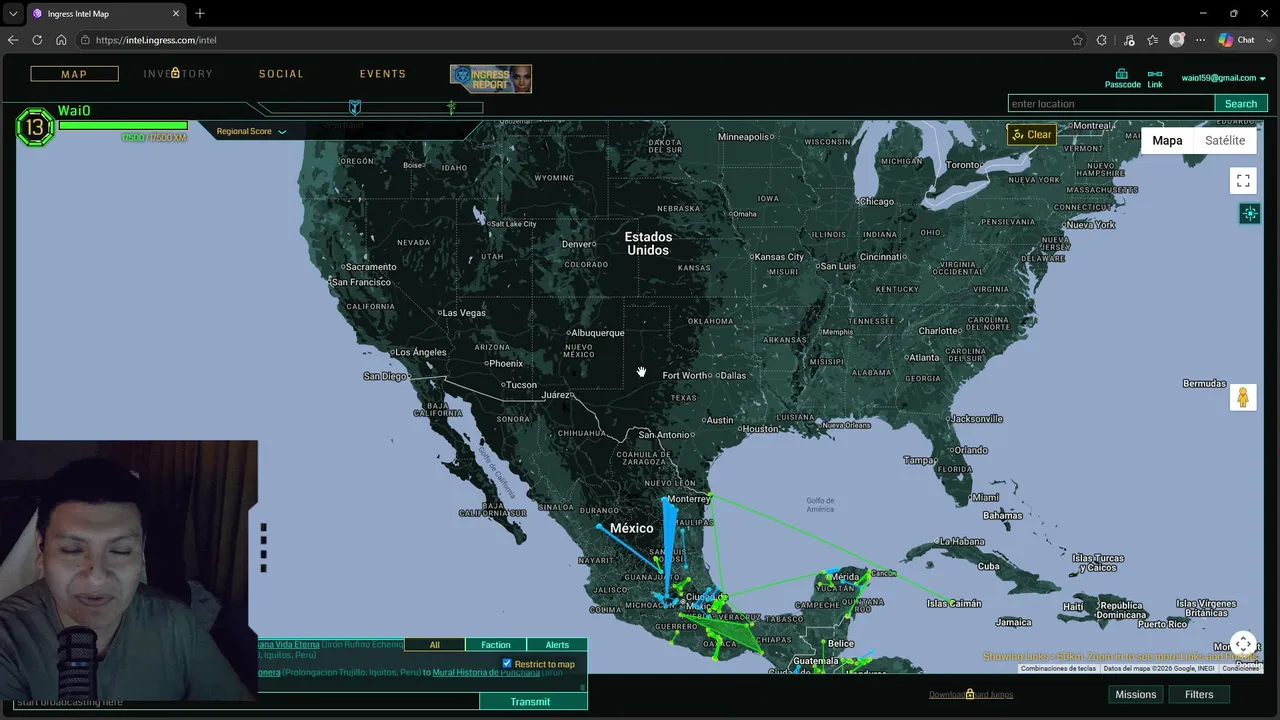This screenshot has width=1280, height=720.
Task: Switch map to Satélite view
Action: pos(1225,141)
